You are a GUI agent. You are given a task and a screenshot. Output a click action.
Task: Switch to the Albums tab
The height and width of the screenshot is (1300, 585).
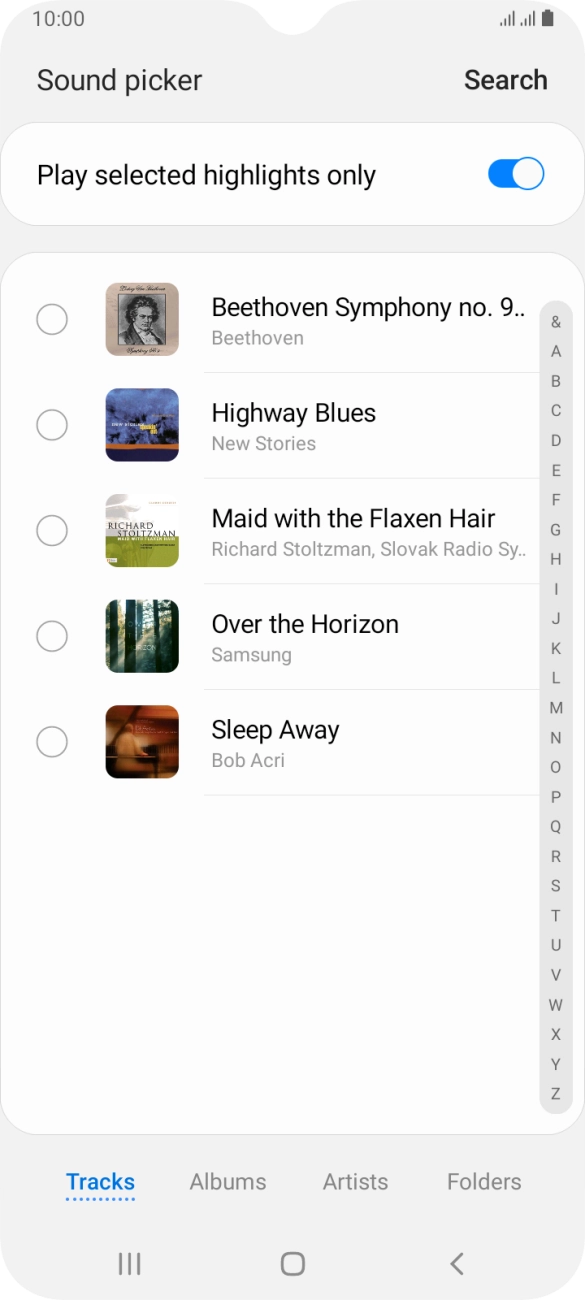click(x=227, y=1181)
